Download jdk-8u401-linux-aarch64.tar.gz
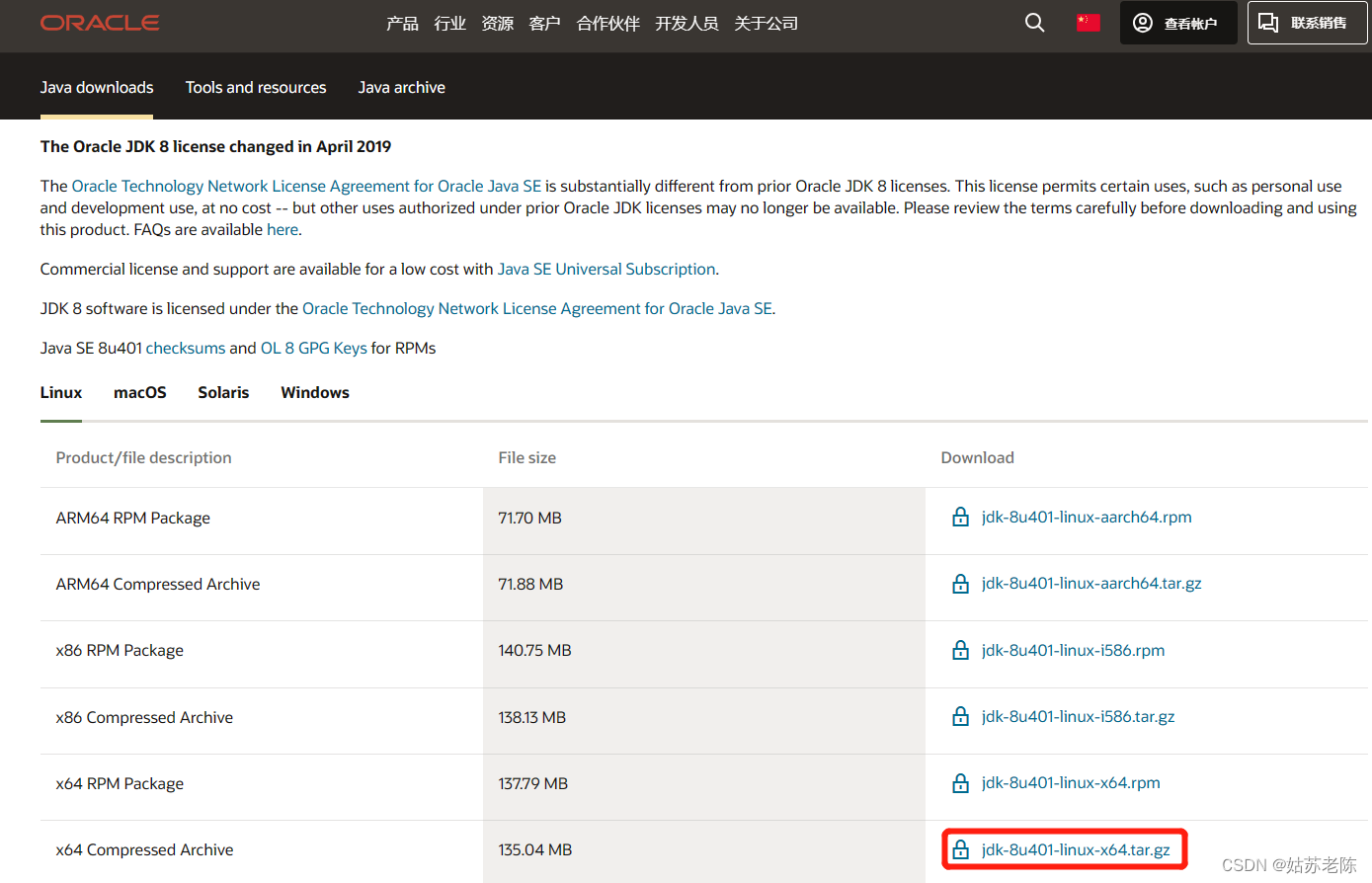1372x883 pixels. (x=1091, y=583)
